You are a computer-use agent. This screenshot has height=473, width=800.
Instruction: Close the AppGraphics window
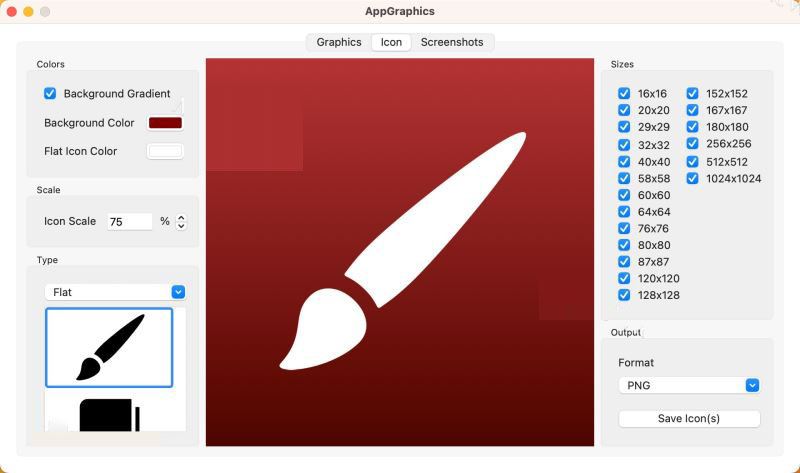coord(12,11)
